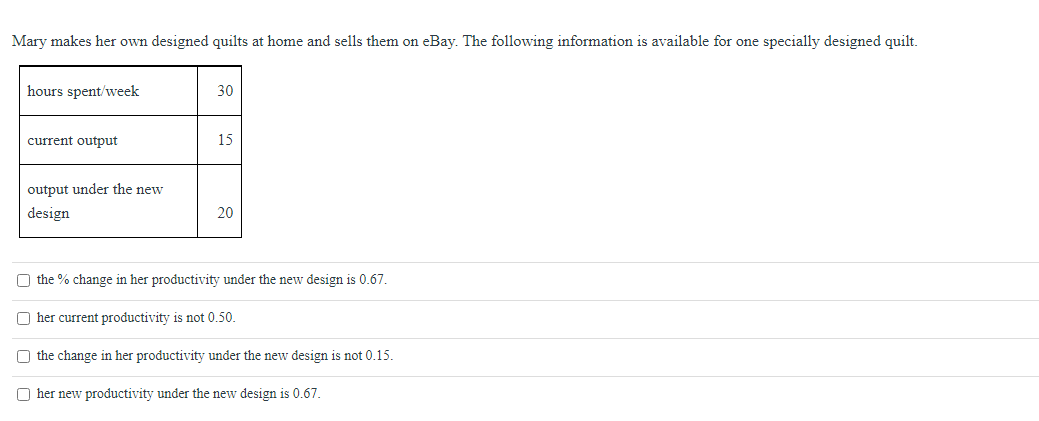
Task: Select the 'change in productivity is not 0.15' checkbox
Action: tap(23, 356)
